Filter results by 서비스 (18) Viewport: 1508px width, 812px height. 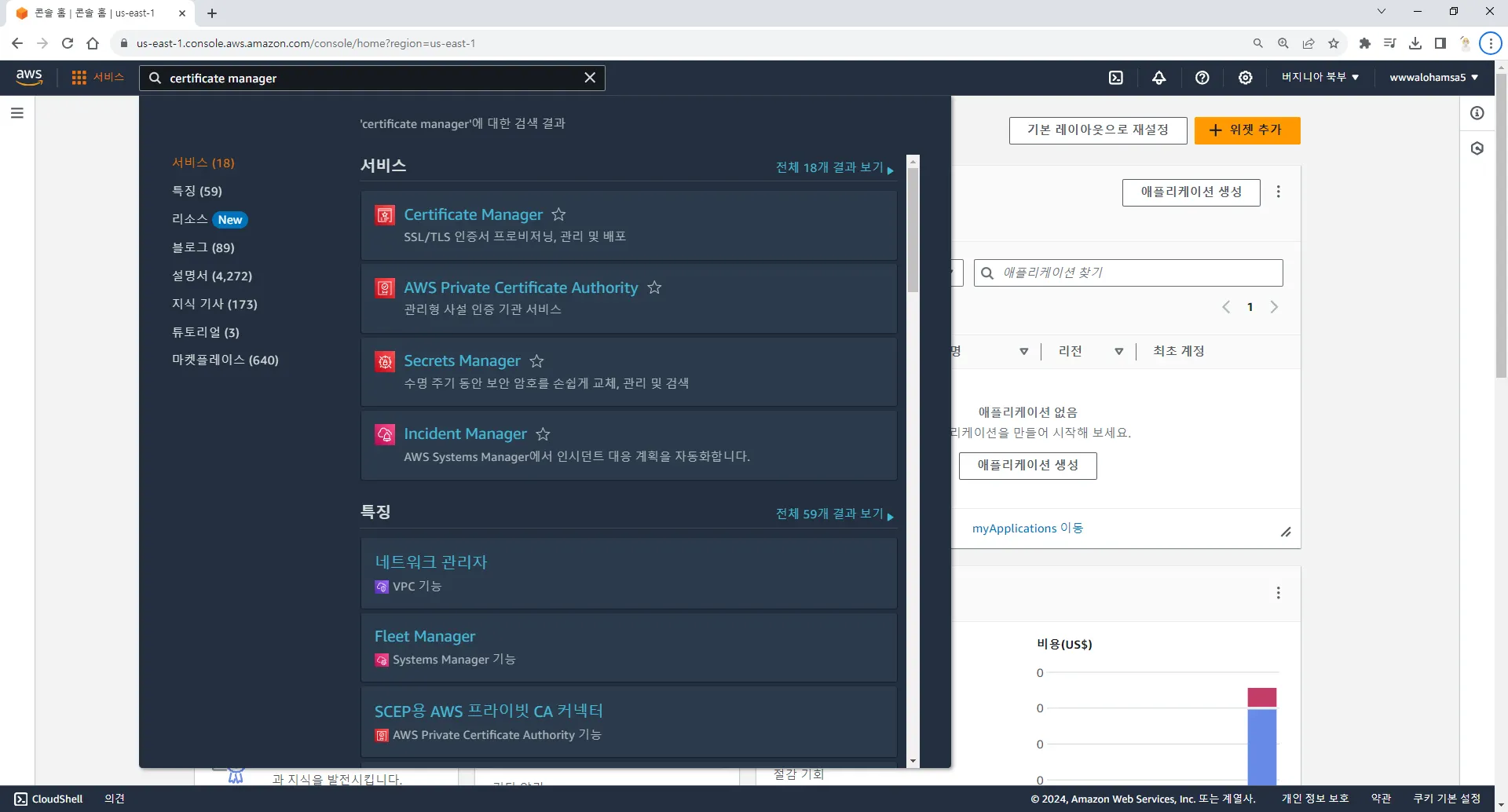tap(203, 163)
